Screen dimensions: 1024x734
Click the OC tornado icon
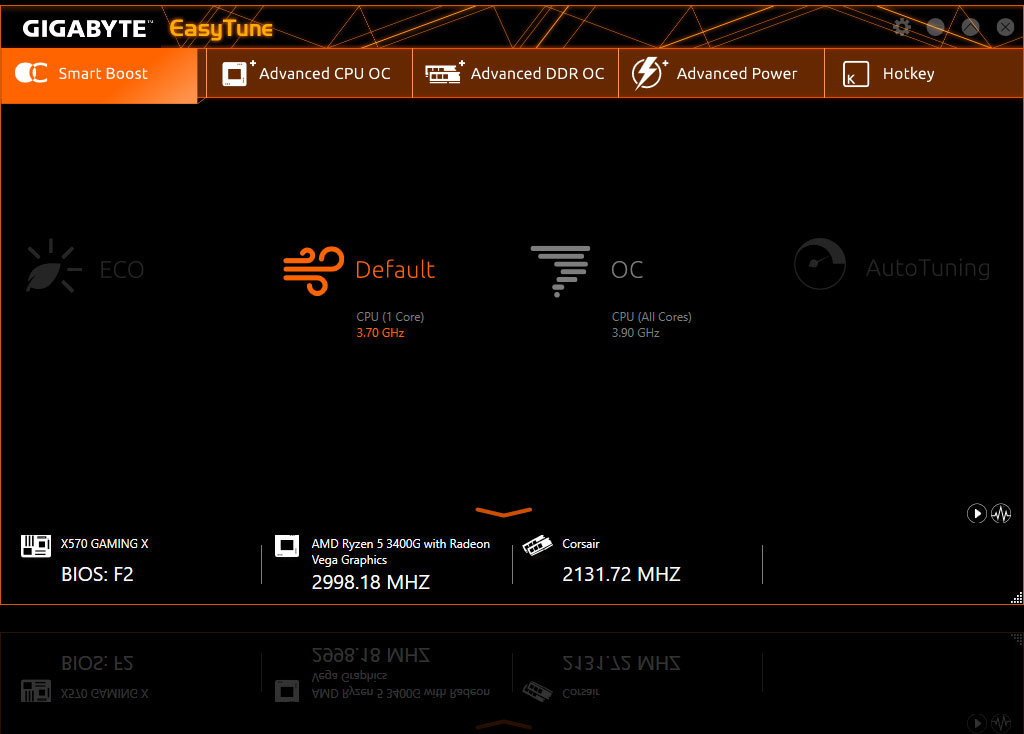tap(560, 271)
